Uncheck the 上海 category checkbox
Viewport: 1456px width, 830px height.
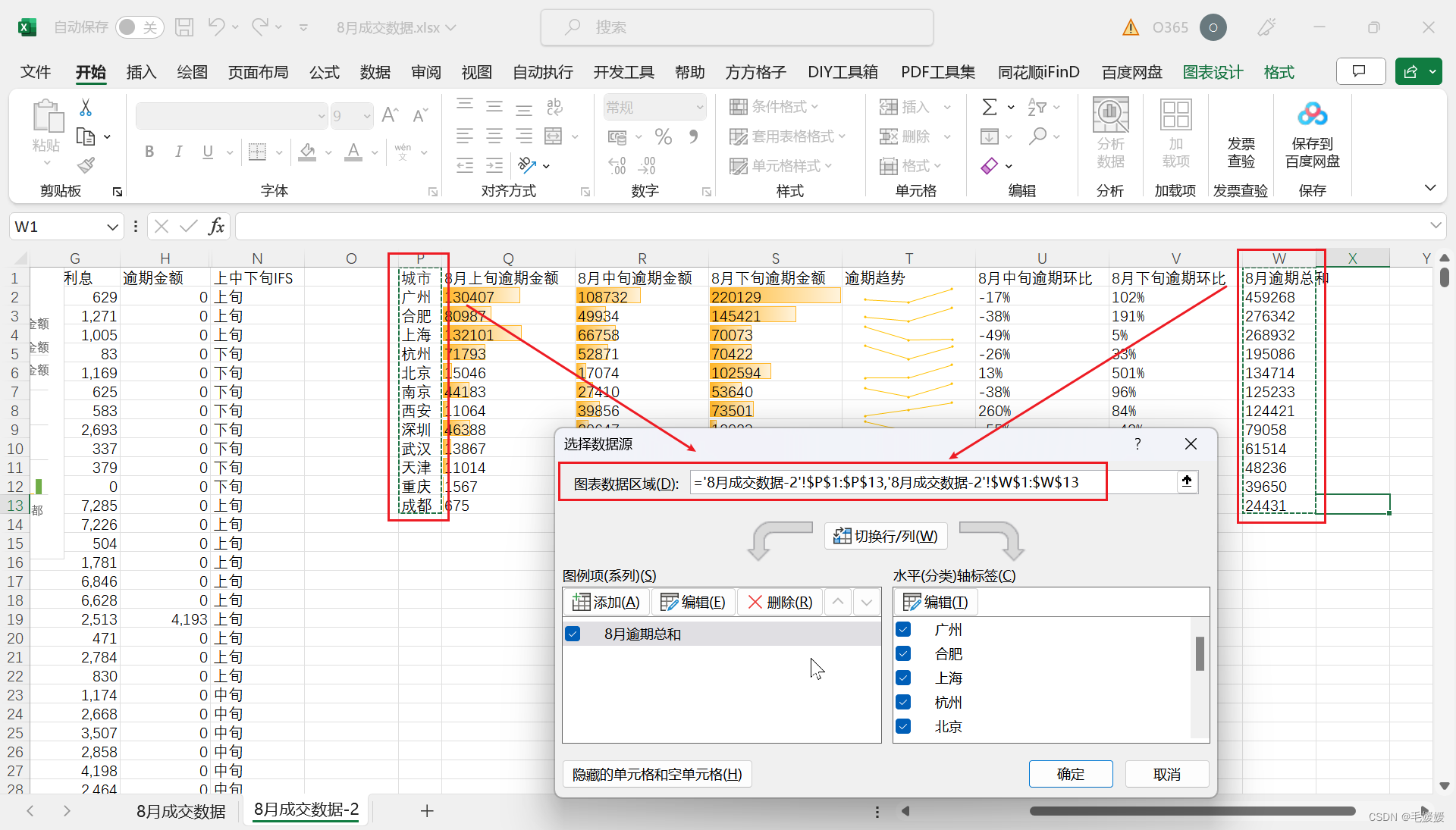[903, 678]
